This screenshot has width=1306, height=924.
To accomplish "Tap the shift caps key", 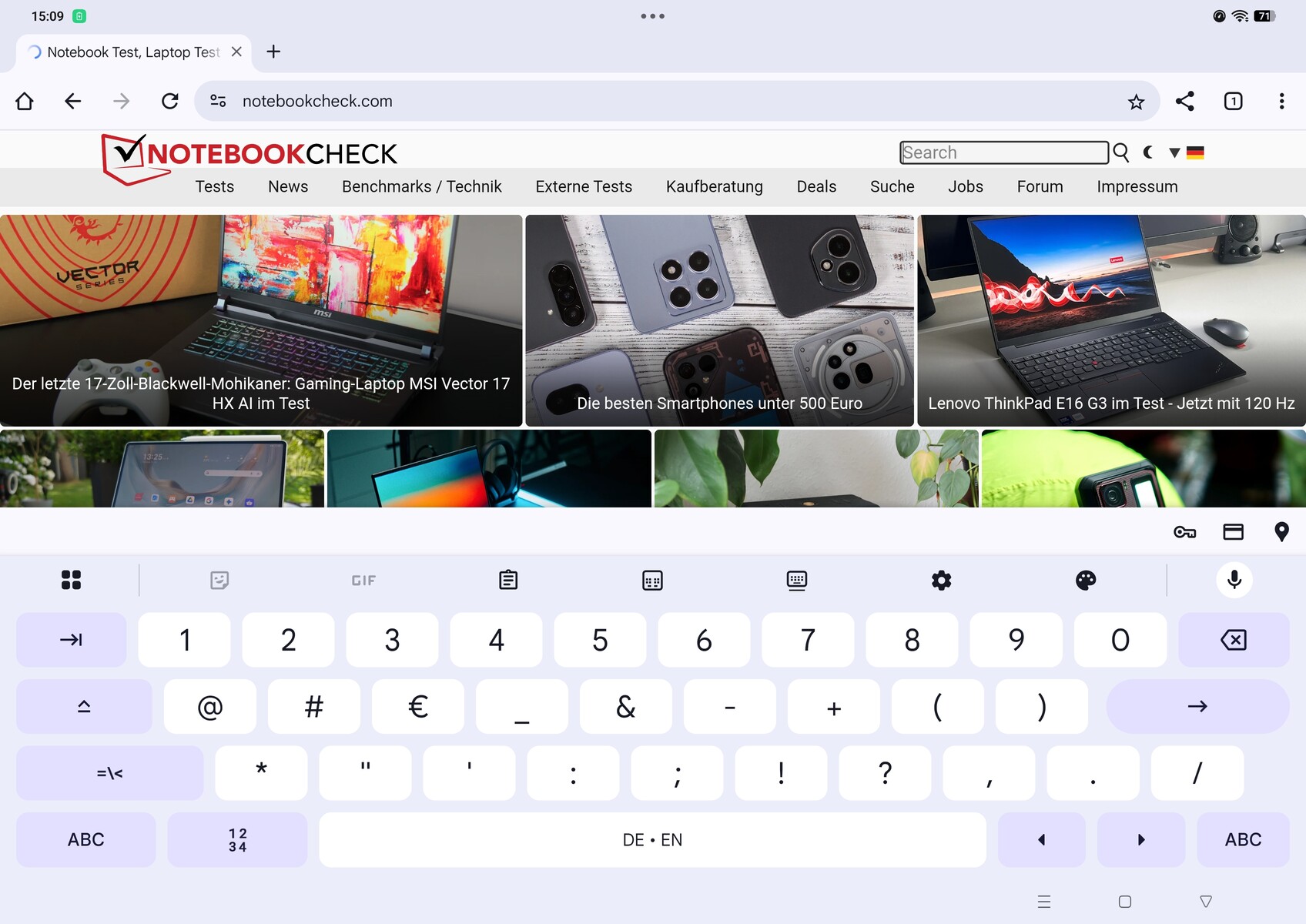I will 84,706.
